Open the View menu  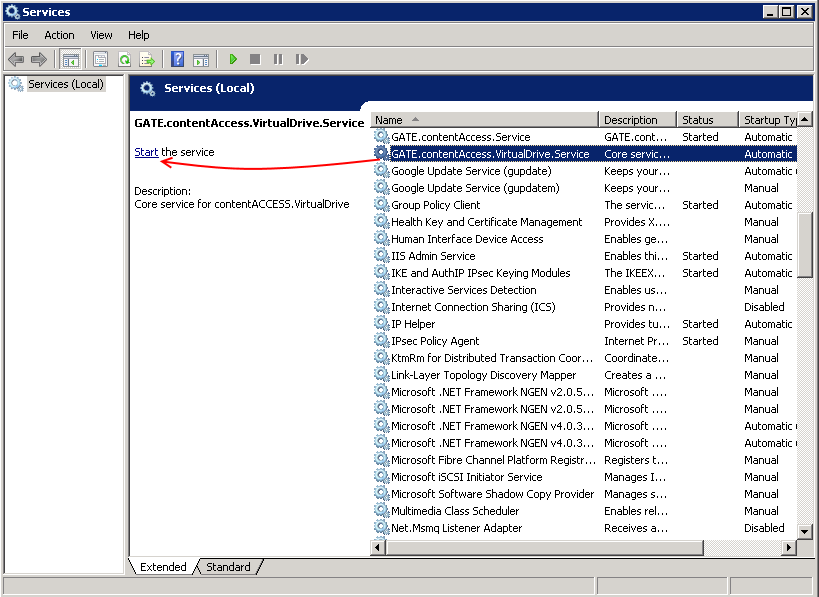101,35
